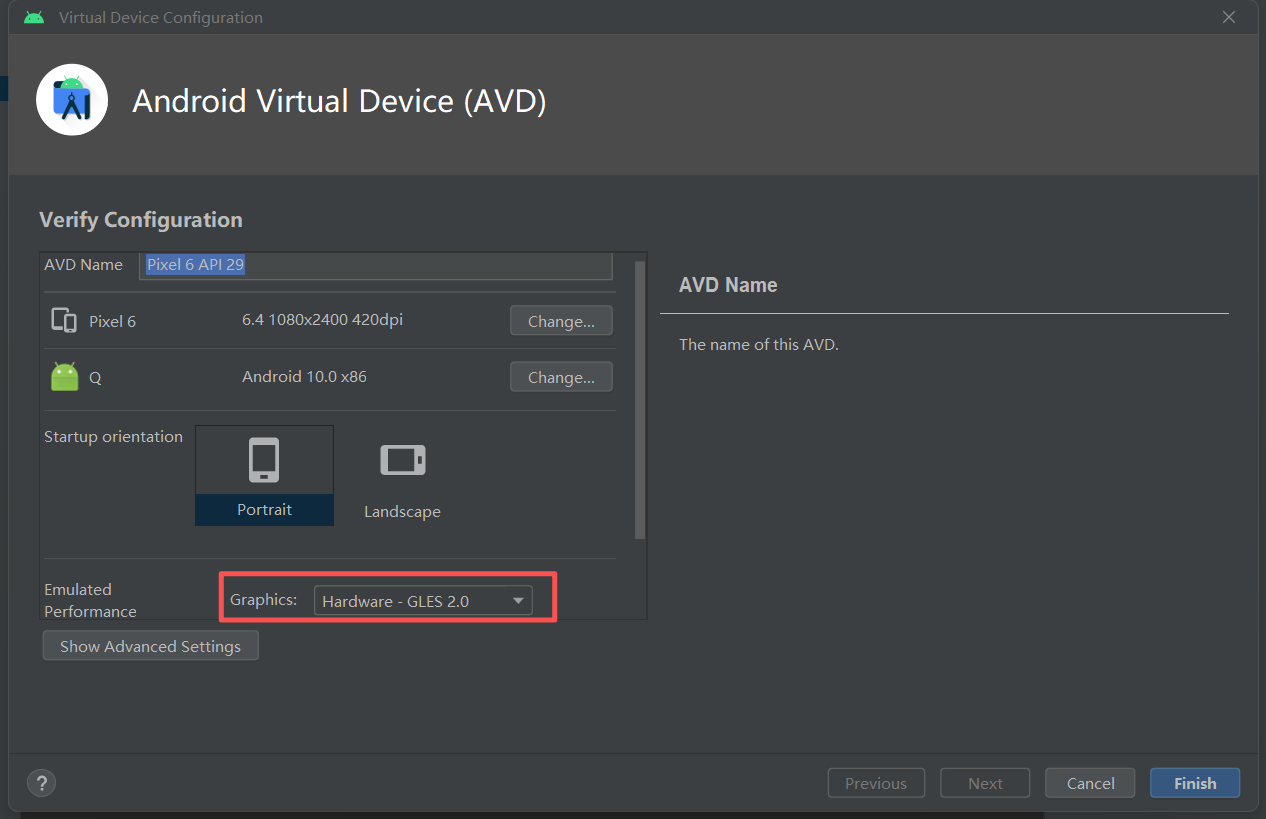Open help with the question mark icon
The width and height of the screenshot is (1266, 819).
41,783
